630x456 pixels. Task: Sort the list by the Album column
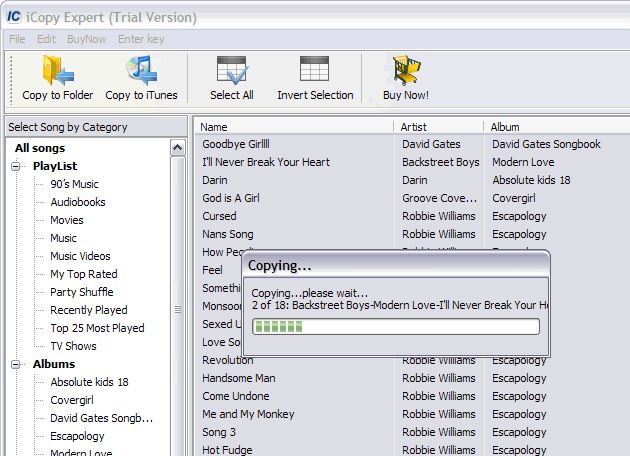click(x=557, y=127)
